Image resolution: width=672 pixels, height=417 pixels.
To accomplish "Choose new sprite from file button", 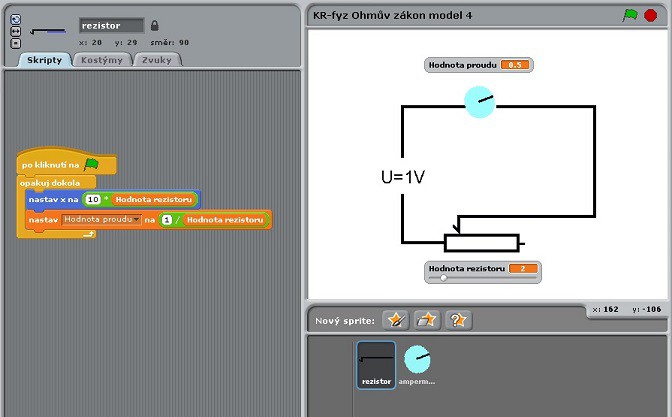I will pos(428,320).
